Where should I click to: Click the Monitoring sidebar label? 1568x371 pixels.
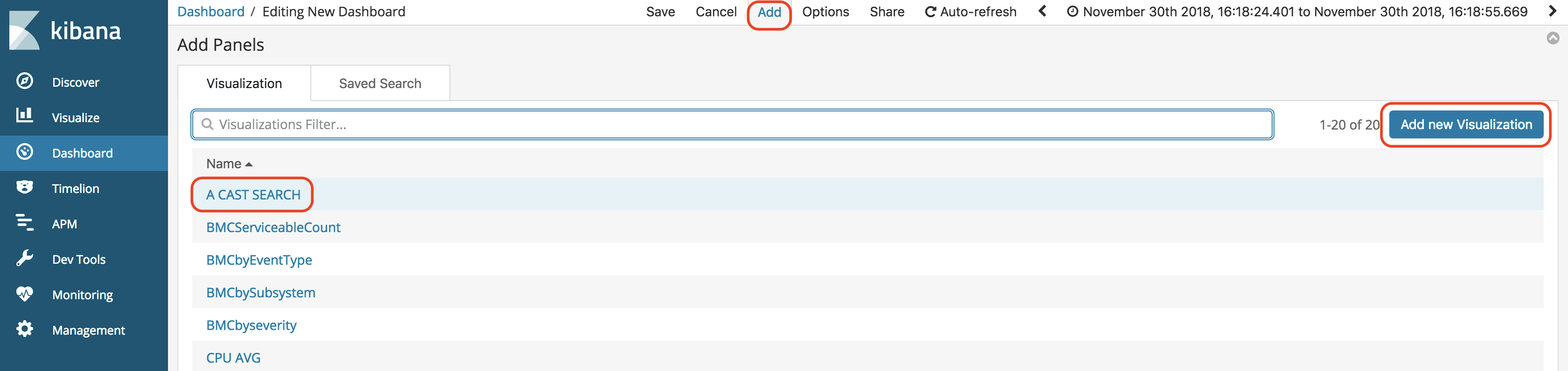[83, 295]
